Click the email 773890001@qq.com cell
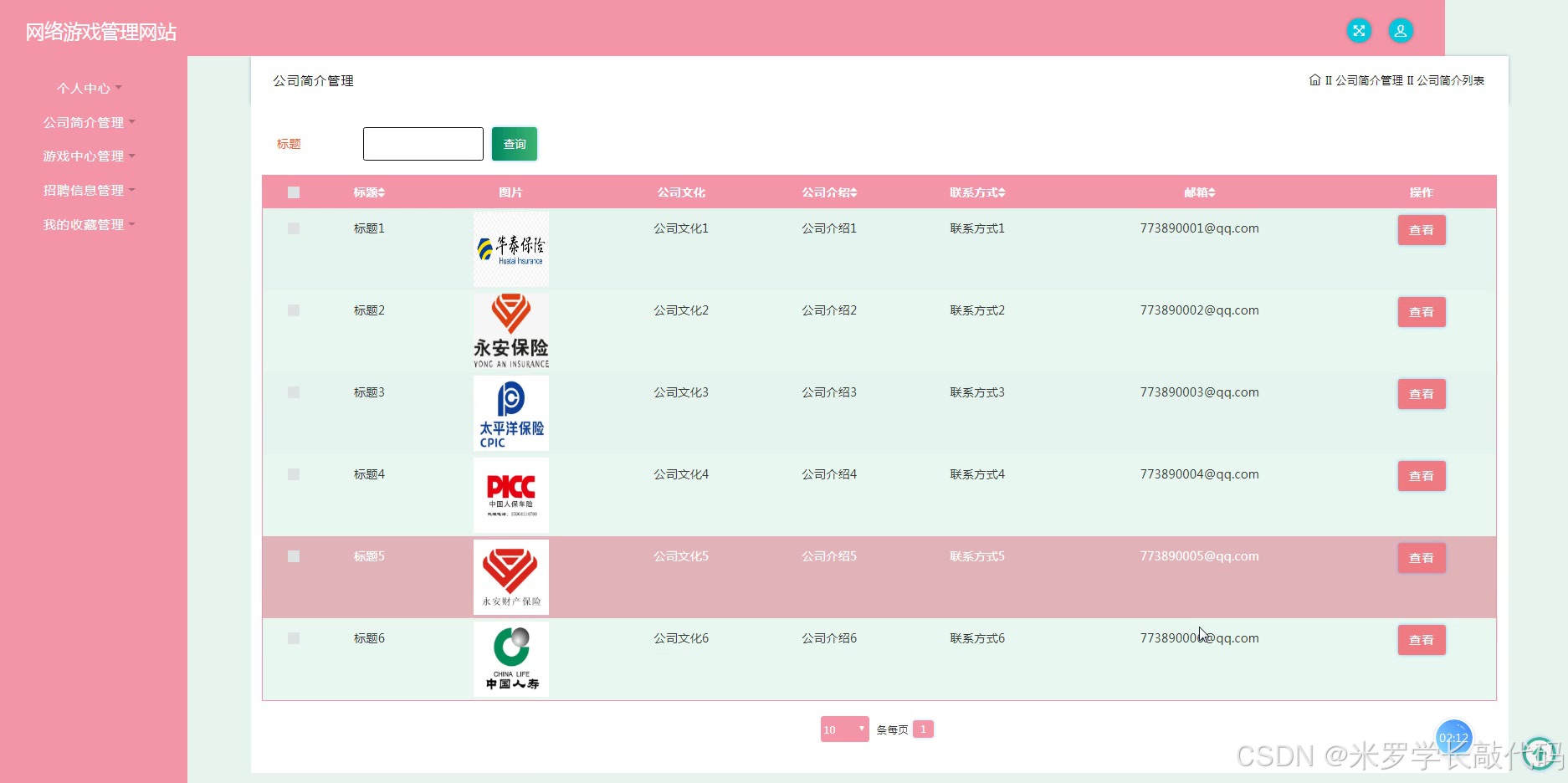This screenshot has height=783, width=1568. click(x=1199, y=228)
